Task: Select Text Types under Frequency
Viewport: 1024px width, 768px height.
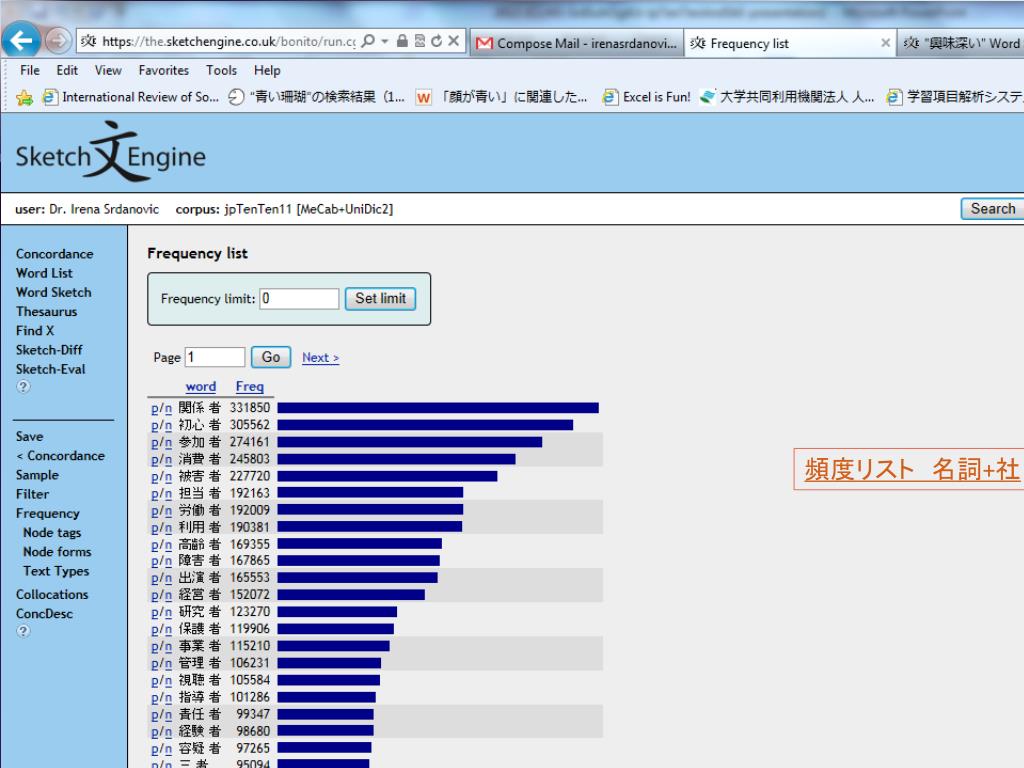Action: click(x=56, y=571)
